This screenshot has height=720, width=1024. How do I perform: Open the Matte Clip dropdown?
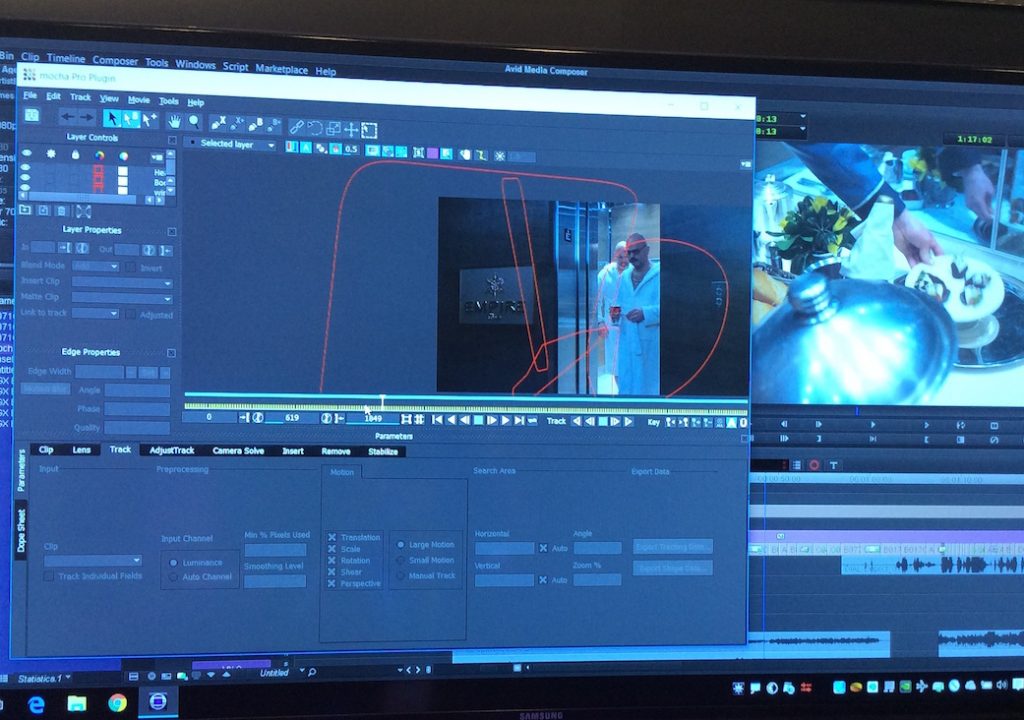[122, 298]
